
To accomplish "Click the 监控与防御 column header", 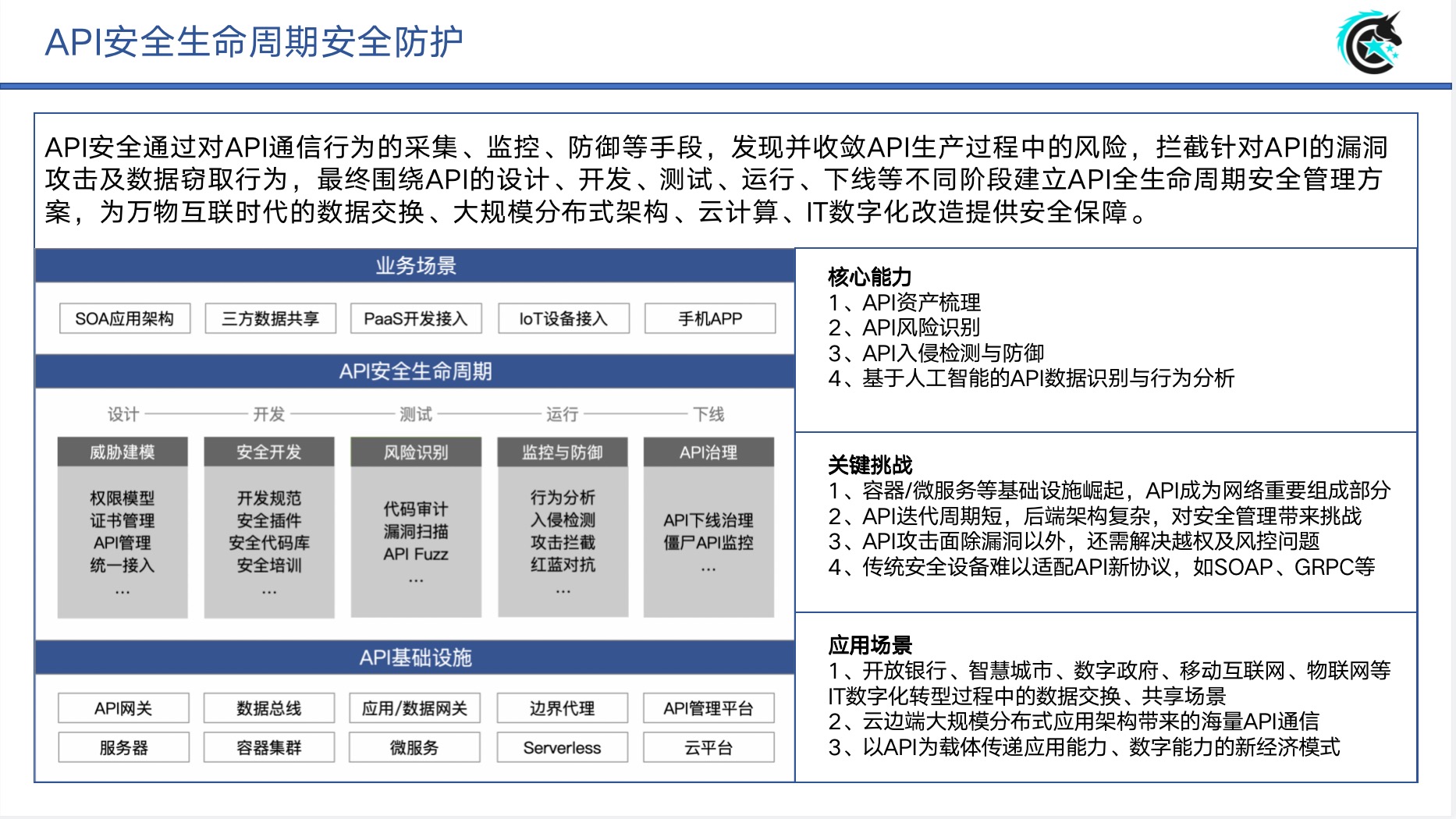I will click(563, 452).
